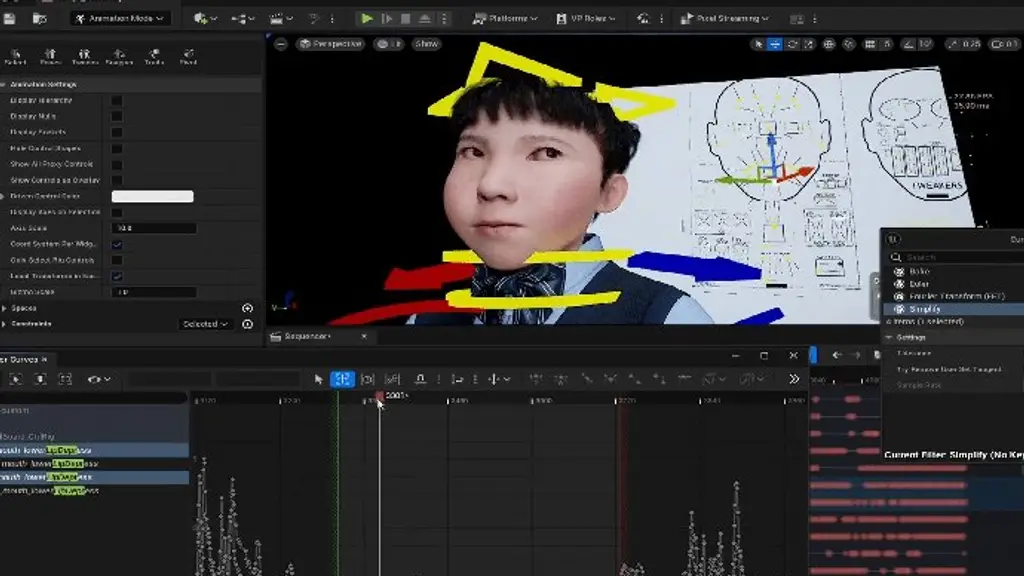Open the add content dropdown with the green plus
1024x576 pixels.
click(x=205, y=19)
